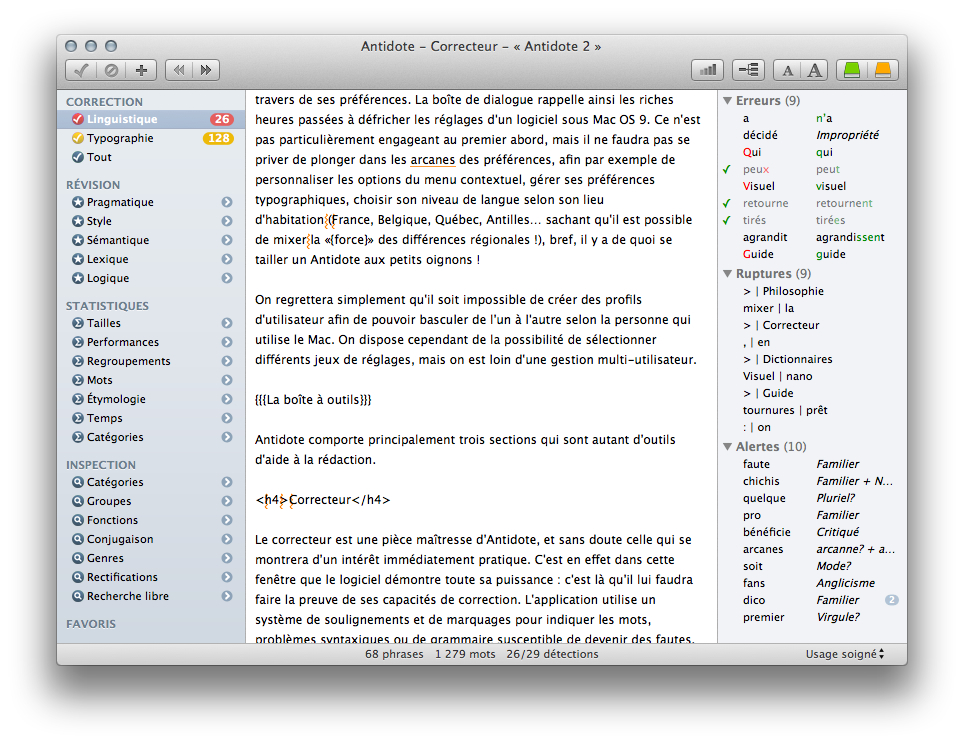964x744 pixels.
Task: Select the fans Anglicisme alert row
Action: (x=813, y=584)
